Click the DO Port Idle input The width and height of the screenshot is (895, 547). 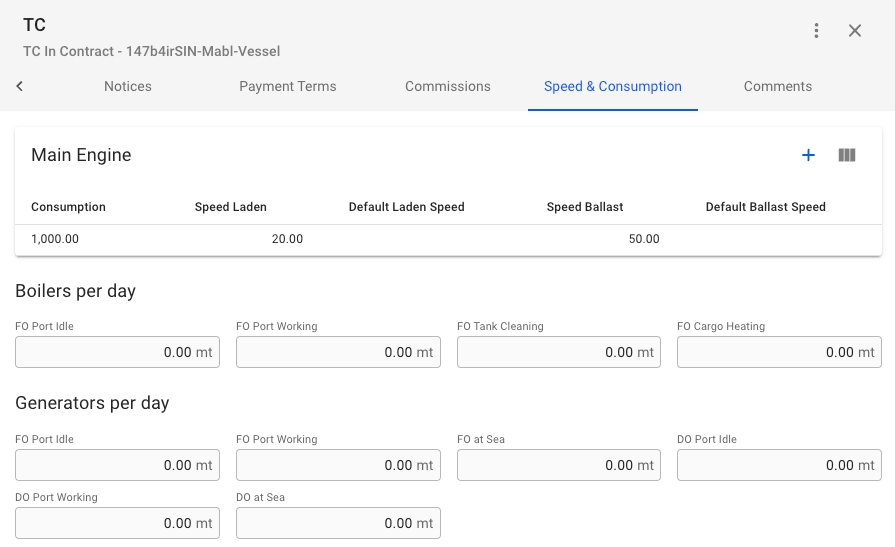779,465
